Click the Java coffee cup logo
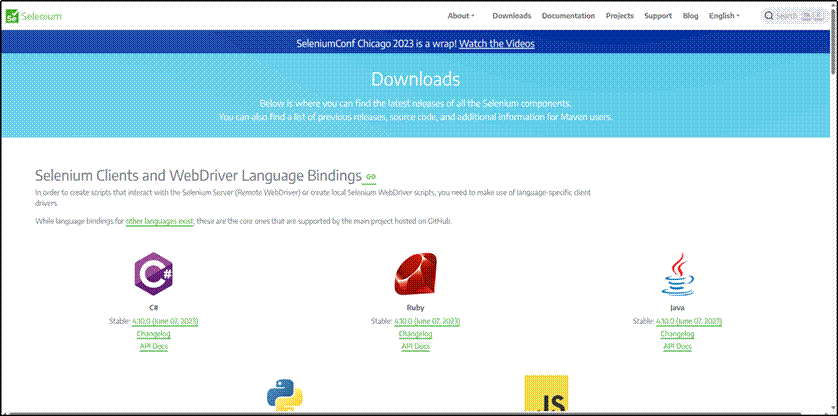The height and width of the screenshot is (416, 838). pyautogui.click(x=677, y=274)
